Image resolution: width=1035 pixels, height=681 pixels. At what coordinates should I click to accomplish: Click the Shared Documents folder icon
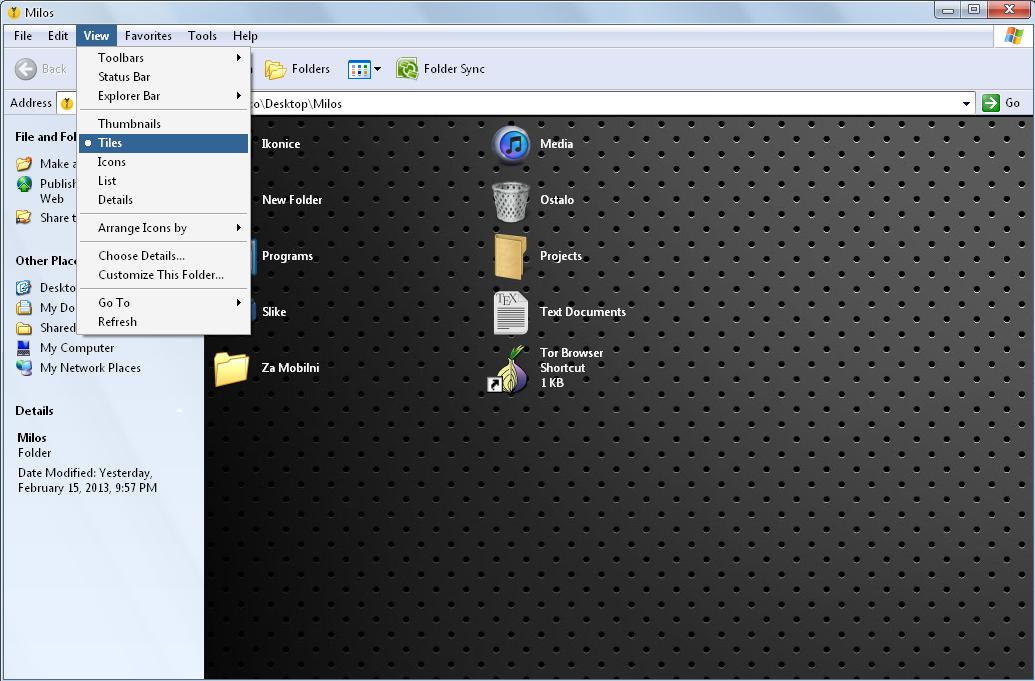tap(24, 328)
